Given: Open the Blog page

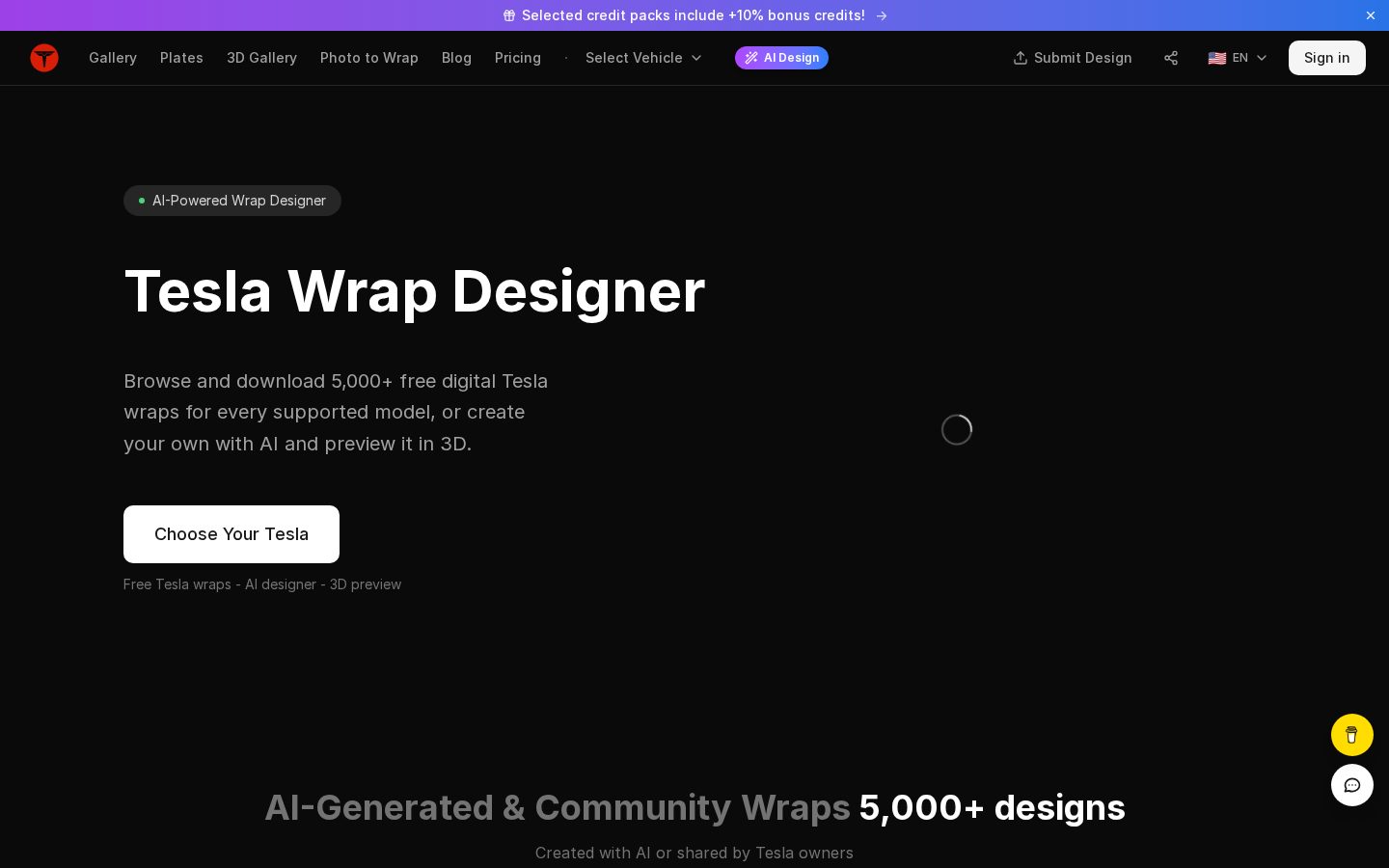Looking at the screenshot, I should coord(456,58).
